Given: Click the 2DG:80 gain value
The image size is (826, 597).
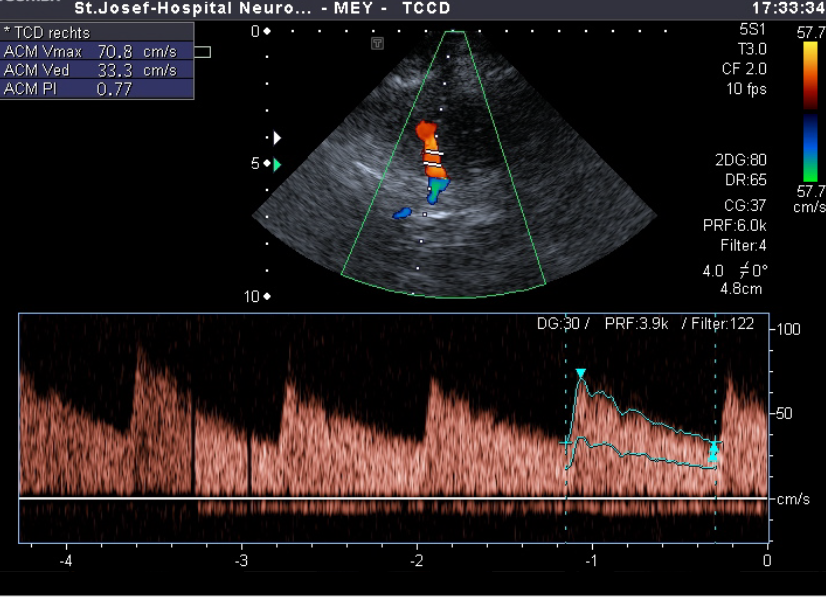Looking at the screenshot, I should [x=741, y=160].
